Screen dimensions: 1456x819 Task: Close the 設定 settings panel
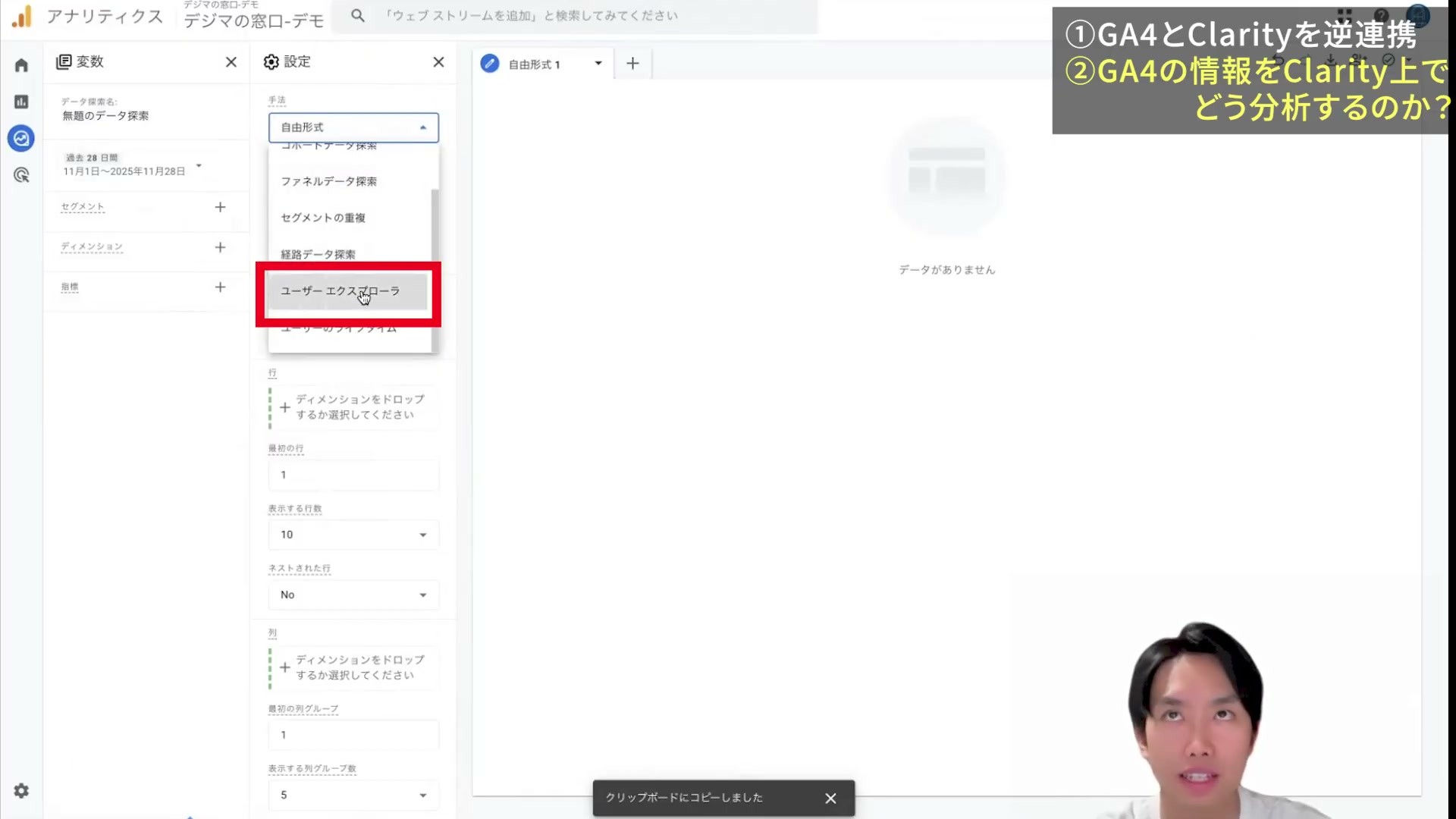[438, 62]
